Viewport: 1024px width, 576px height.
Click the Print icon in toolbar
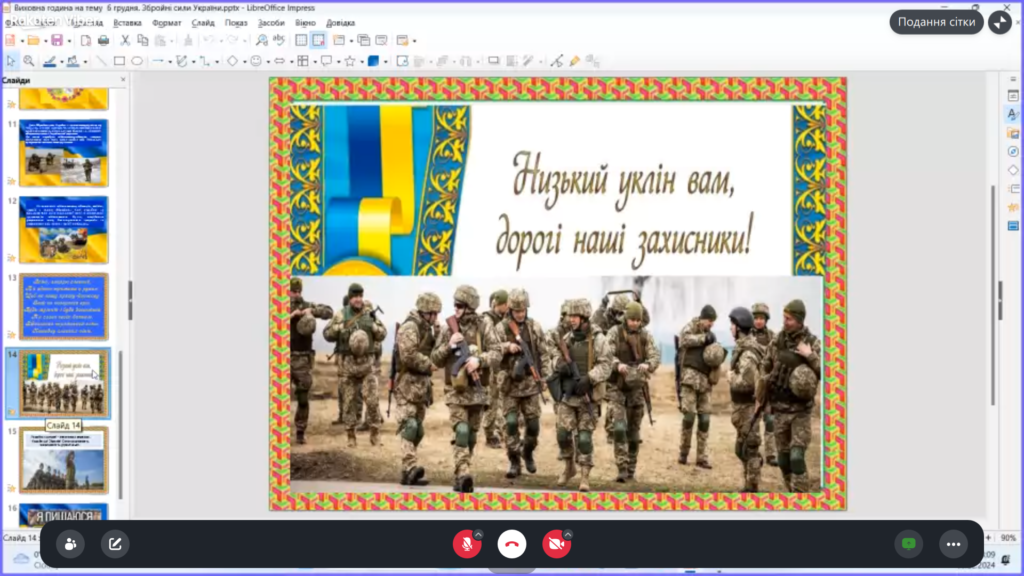coord(102,40)
